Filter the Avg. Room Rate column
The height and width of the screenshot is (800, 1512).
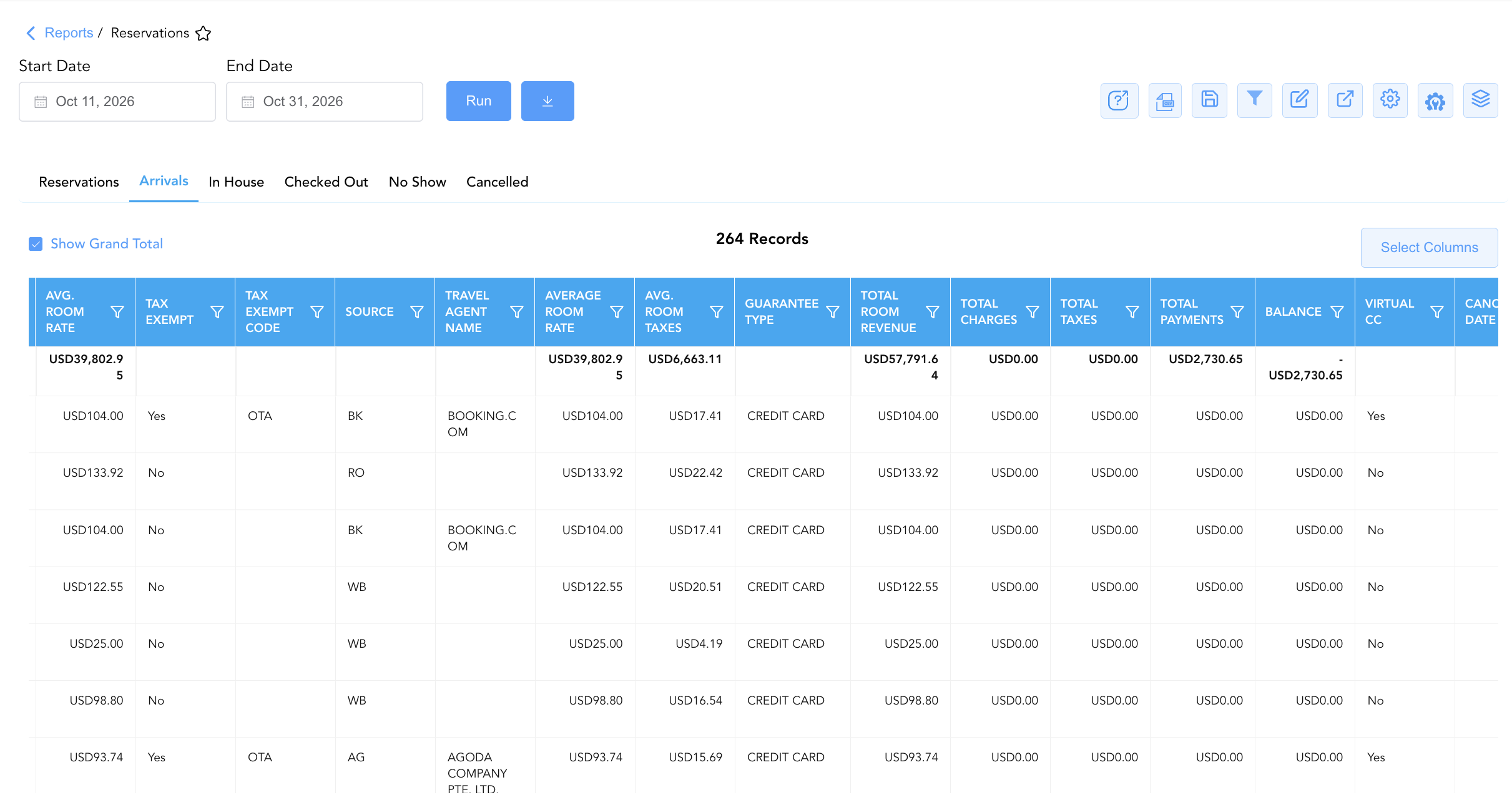pyautogui.click(x=117, y=311)
